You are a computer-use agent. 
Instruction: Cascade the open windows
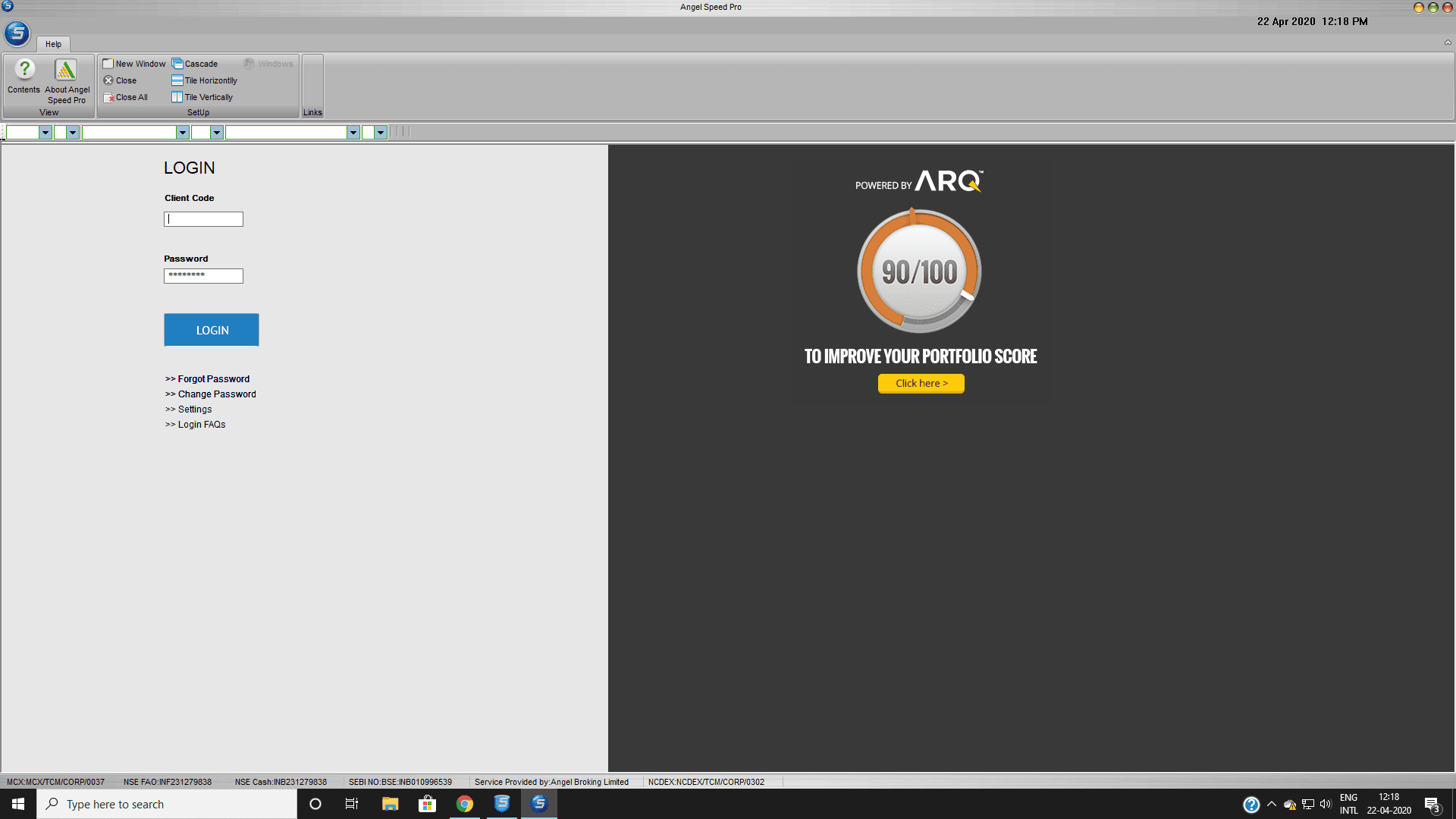(x=195, y=64)
